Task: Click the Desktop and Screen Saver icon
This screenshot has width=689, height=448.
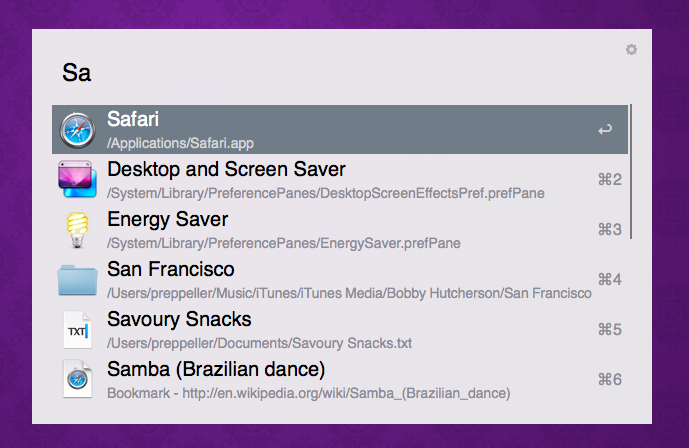Action: (77, 180)
